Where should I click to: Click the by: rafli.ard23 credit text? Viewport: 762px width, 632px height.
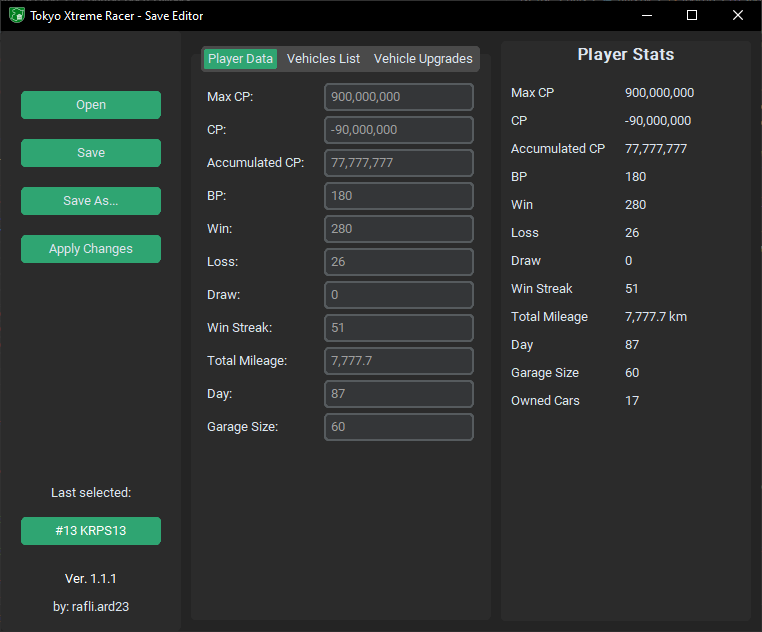tap(91, 607)
